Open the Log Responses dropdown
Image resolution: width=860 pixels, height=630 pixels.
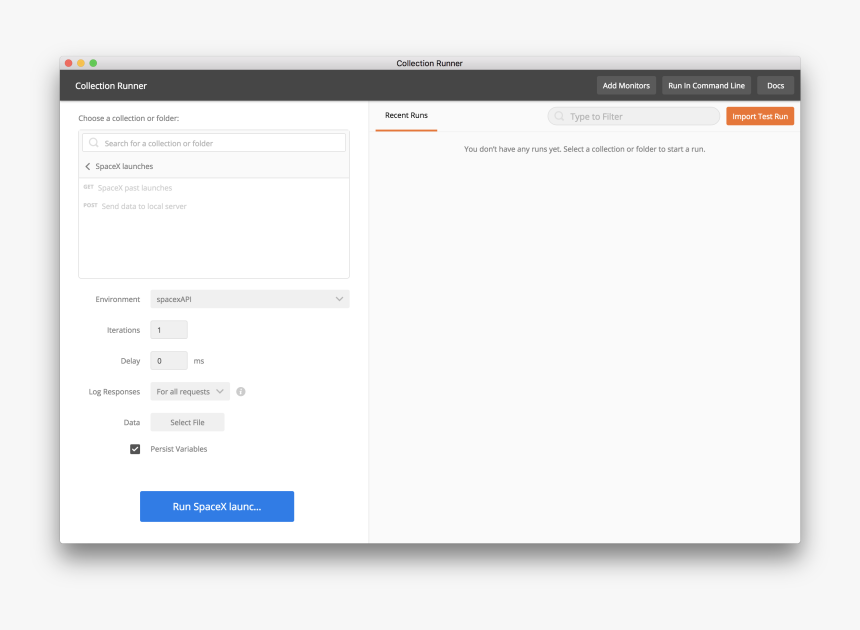(x=190, y=391)
